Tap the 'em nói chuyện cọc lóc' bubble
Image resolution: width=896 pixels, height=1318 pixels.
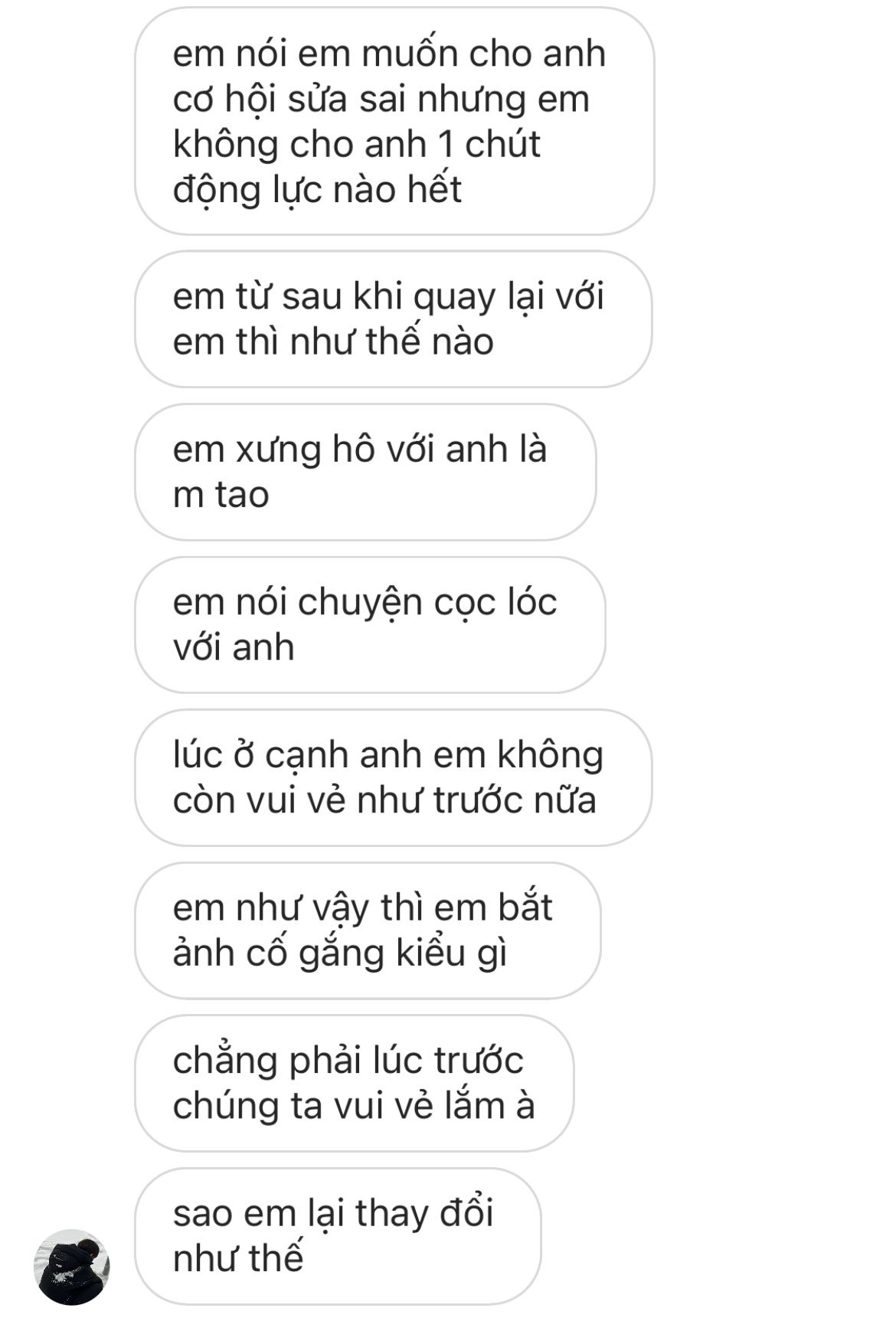(370, 625)
